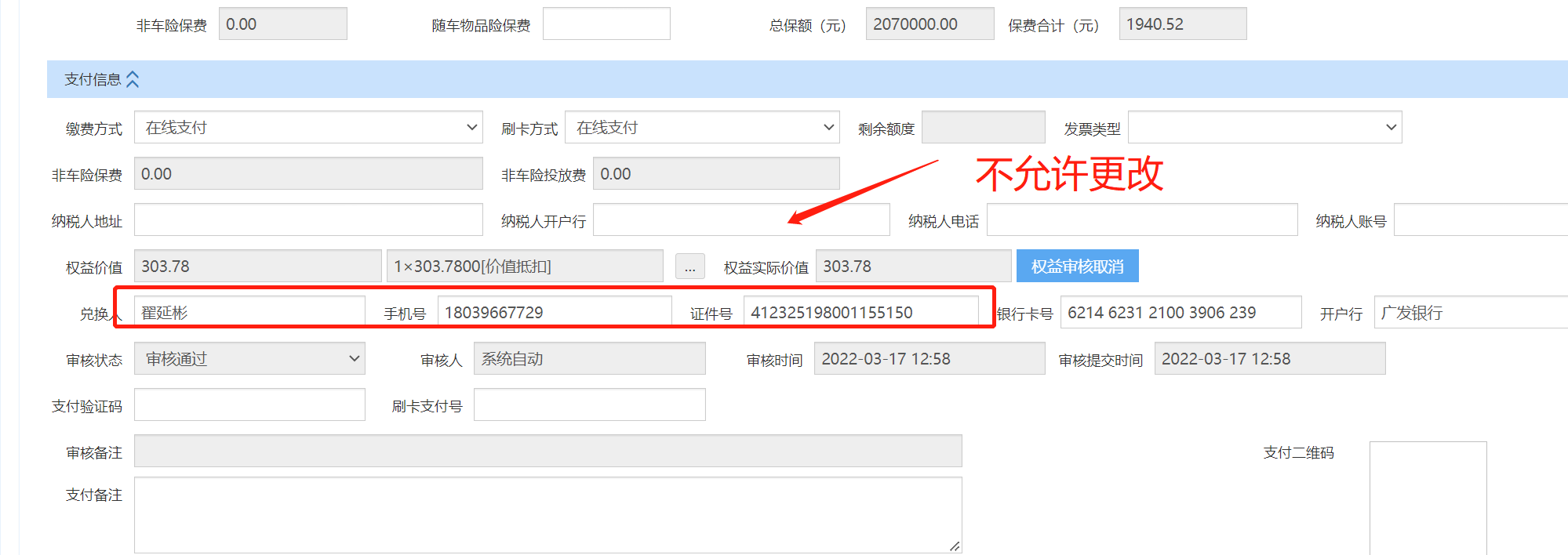Click the 支付验证码 input field

249,404
